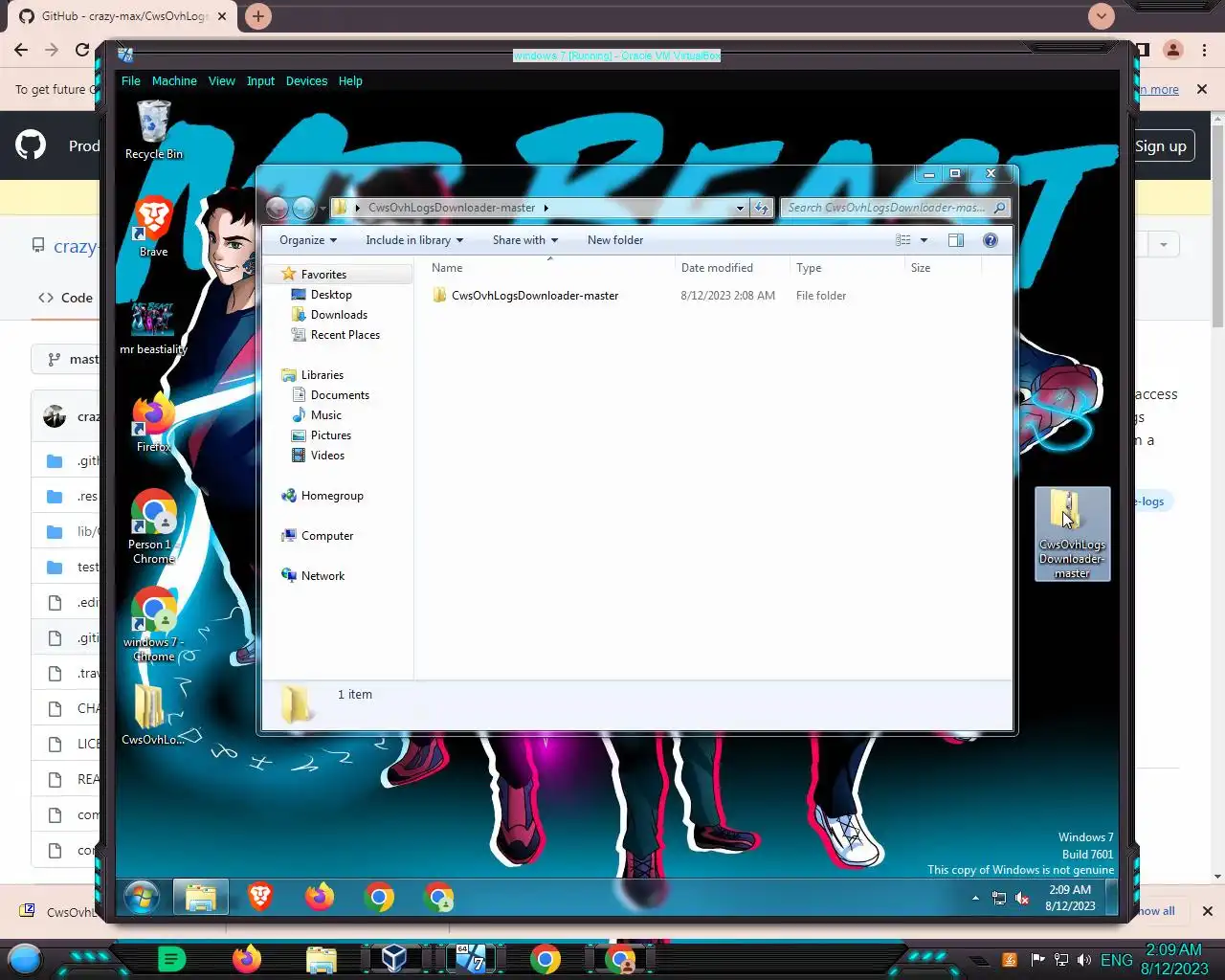
Task: Select the CwsOvhLogsDownloader-master folder on the desktop's right side
Action: (x=1072, y=534)
